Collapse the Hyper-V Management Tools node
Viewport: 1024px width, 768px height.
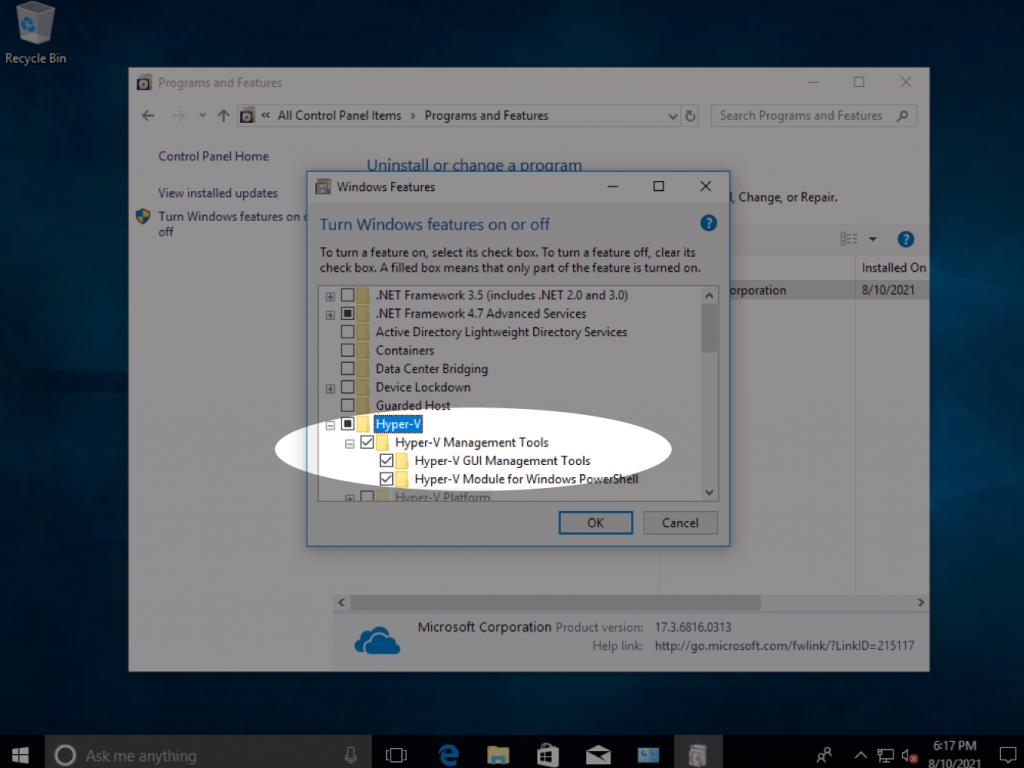(x=349, y=443)
